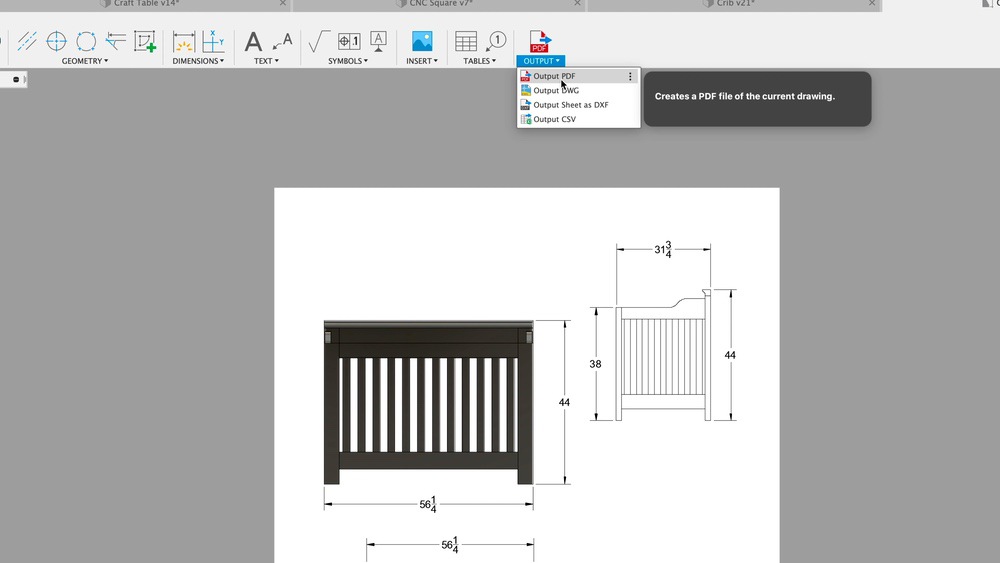
Task: Collapse the OUTPUT dropdown
Action: tap(541, 61)
